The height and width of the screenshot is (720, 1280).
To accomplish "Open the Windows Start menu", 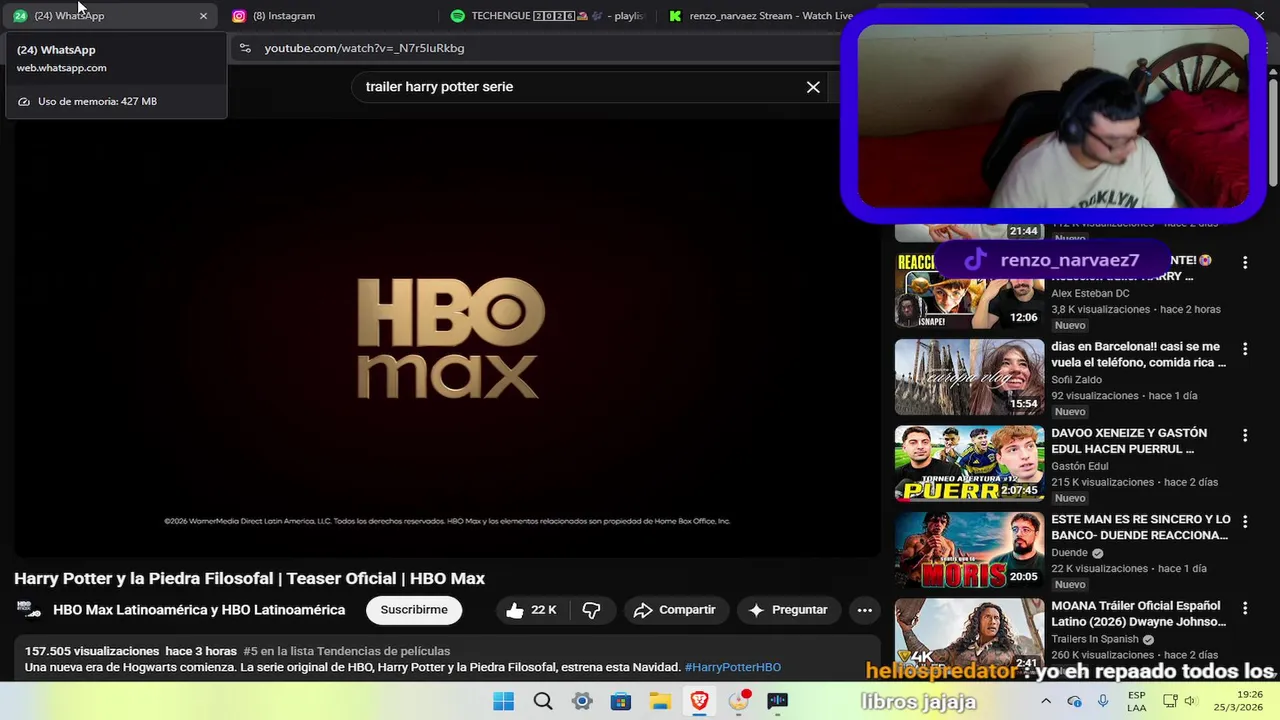I will (503, 701).
